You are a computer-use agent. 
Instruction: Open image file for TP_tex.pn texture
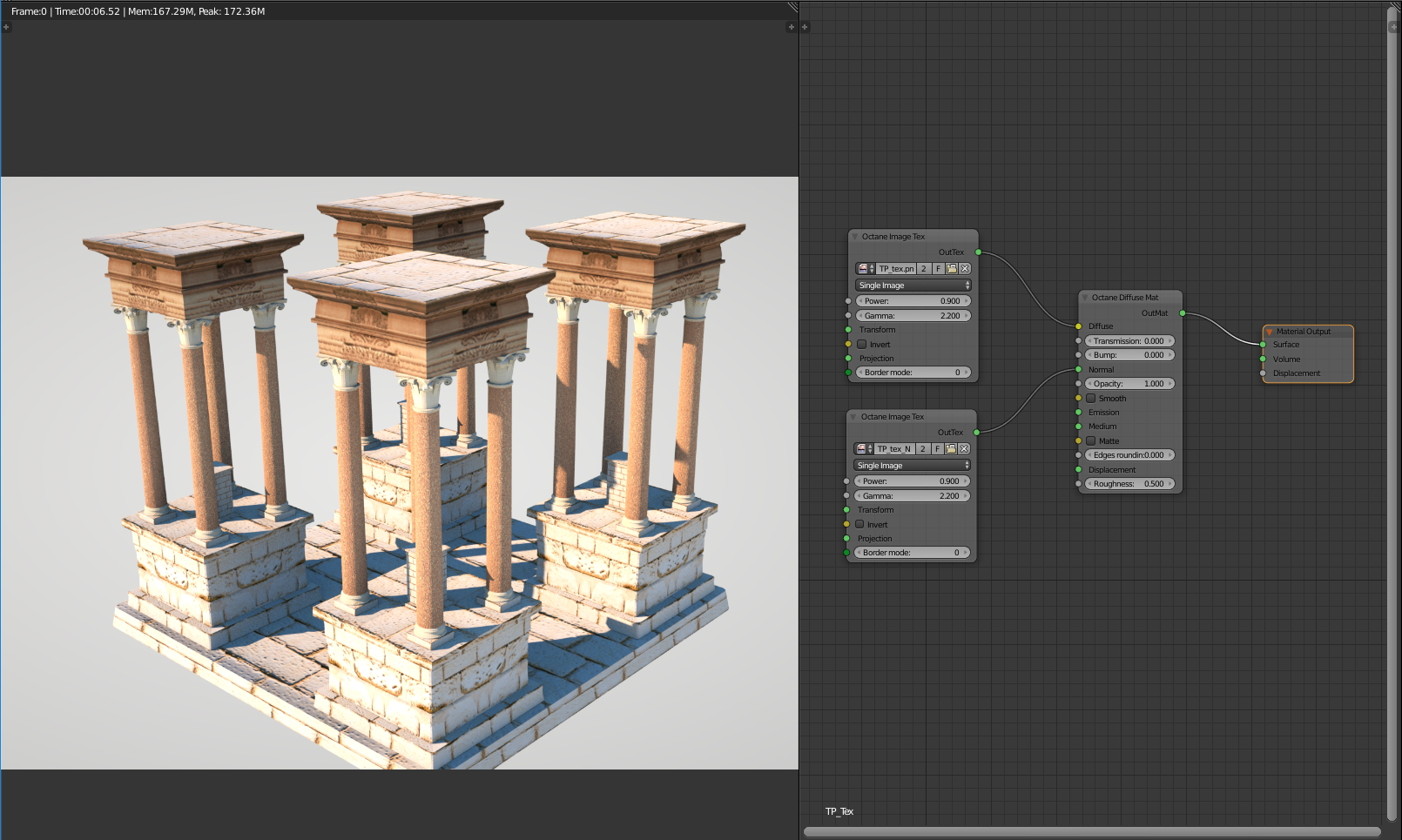click(x=952, y=269)
